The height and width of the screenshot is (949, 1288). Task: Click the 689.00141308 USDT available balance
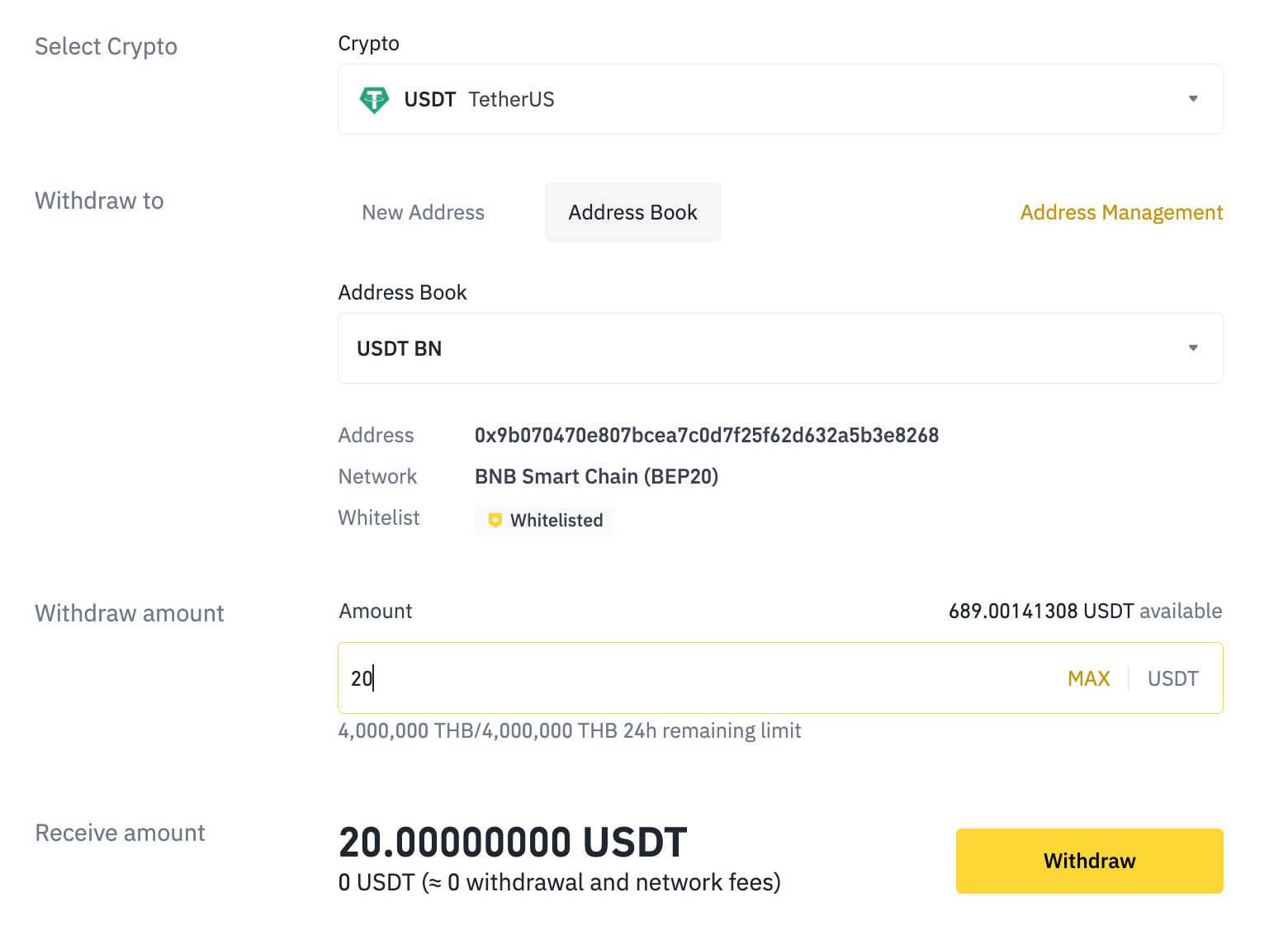coord(1085,611)
